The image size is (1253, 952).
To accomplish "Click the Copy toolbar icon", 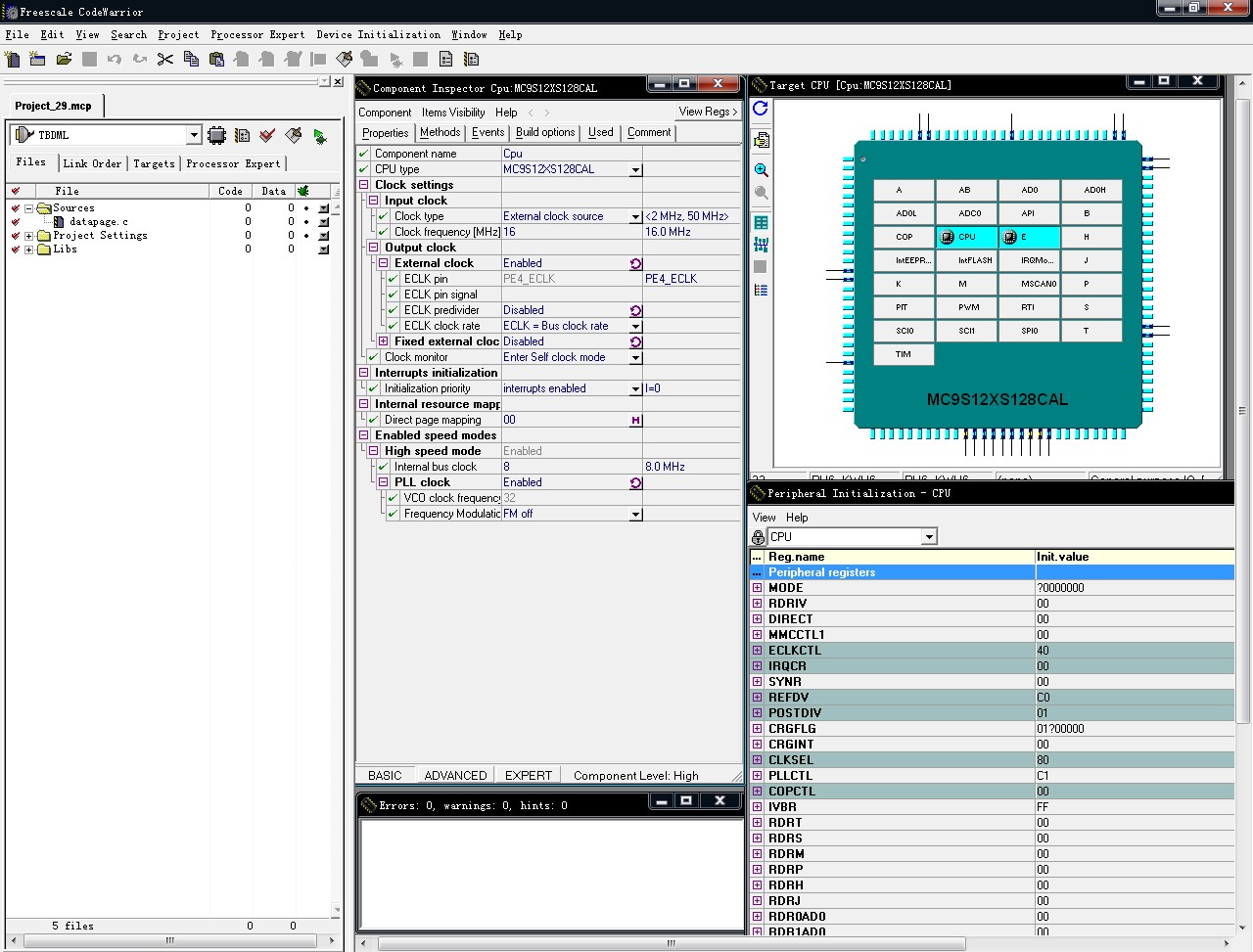I will click(191, 59).
